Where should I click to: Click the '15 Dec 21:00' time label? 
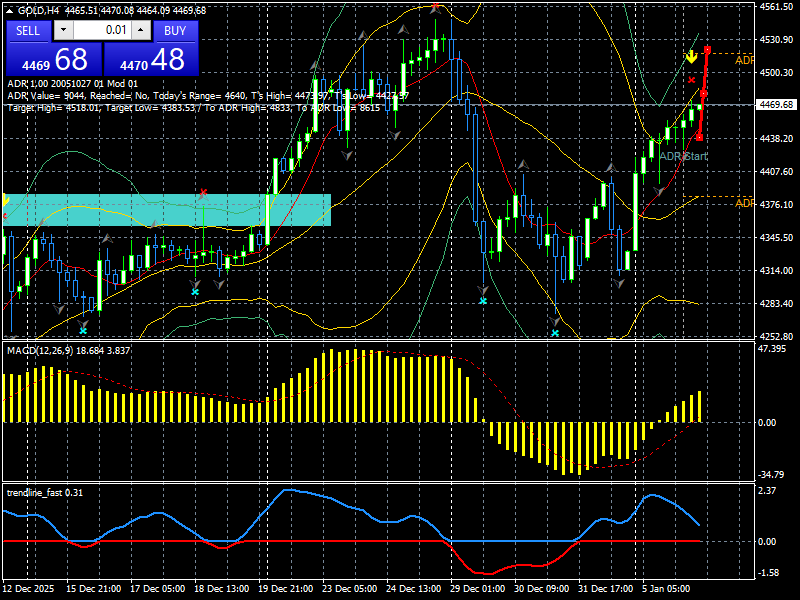pos(94,589)
